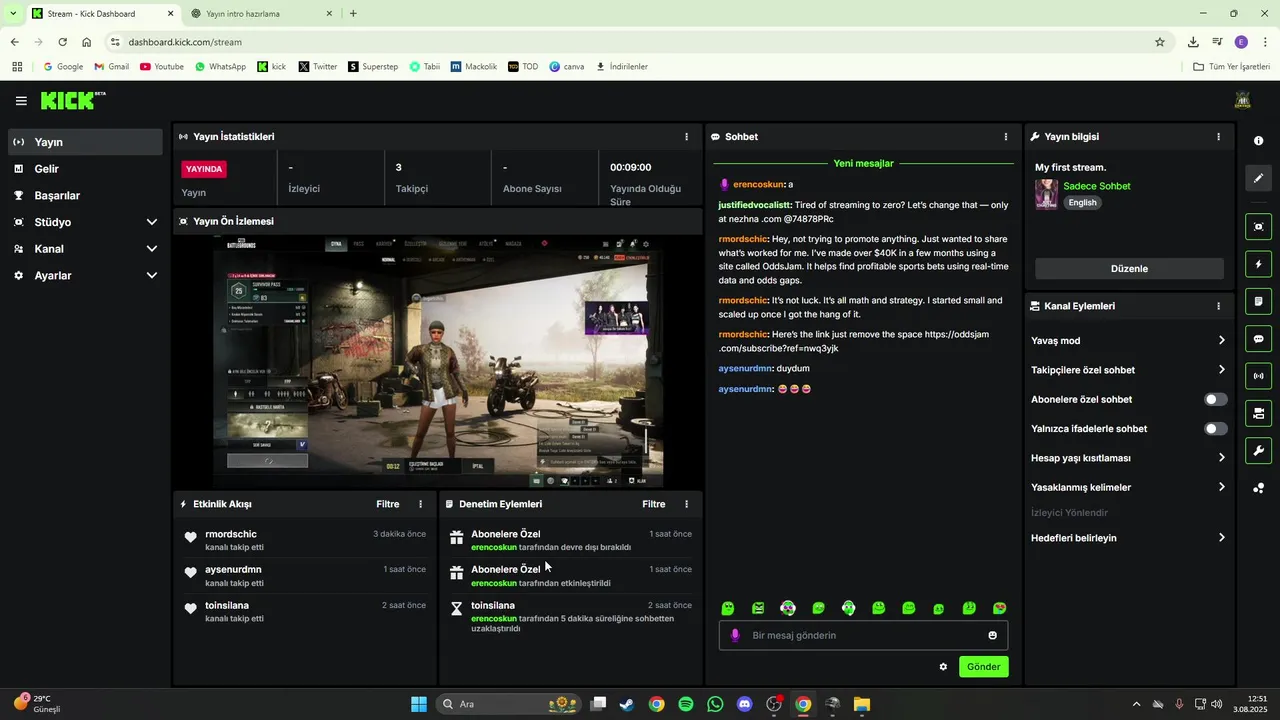Click the YAYINDA live badge

[204, 169]
